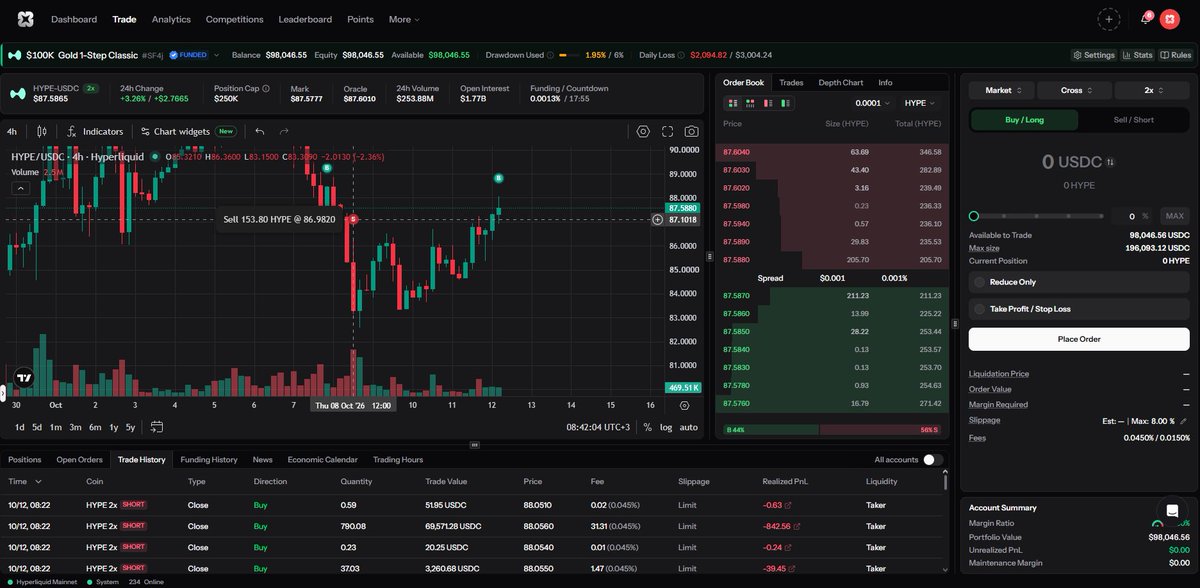
Task: Open the 4h timeframe selector
Action: (12, 131)
